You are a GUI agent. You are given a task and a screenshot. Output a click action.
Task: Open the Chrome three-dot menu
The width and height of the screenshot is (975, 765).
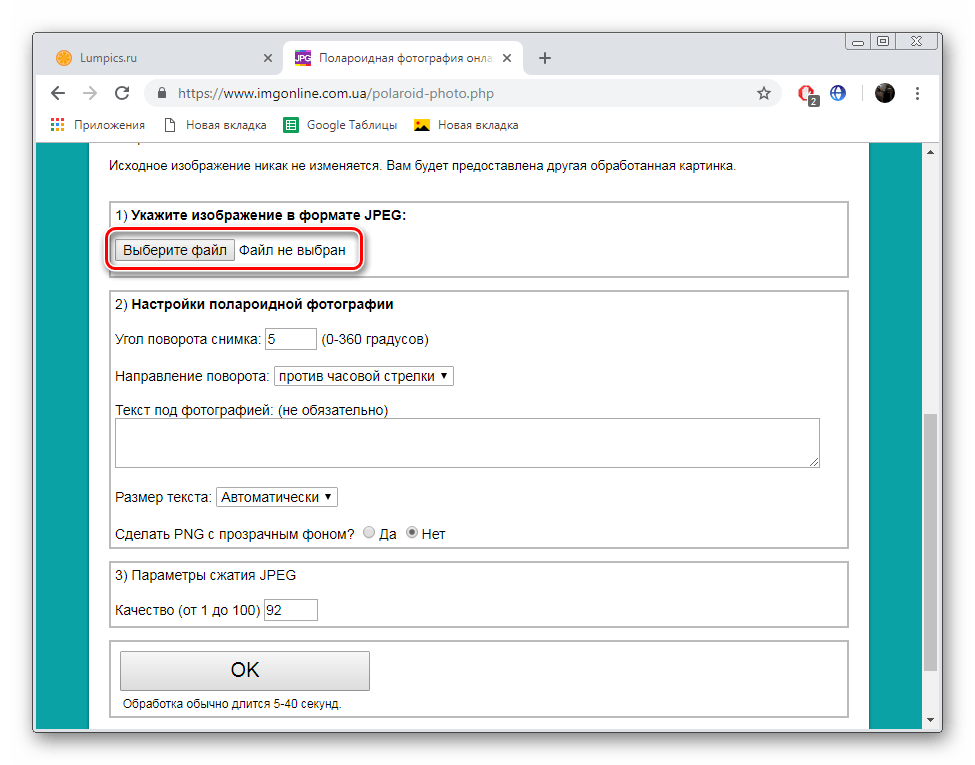pos(918,93)
